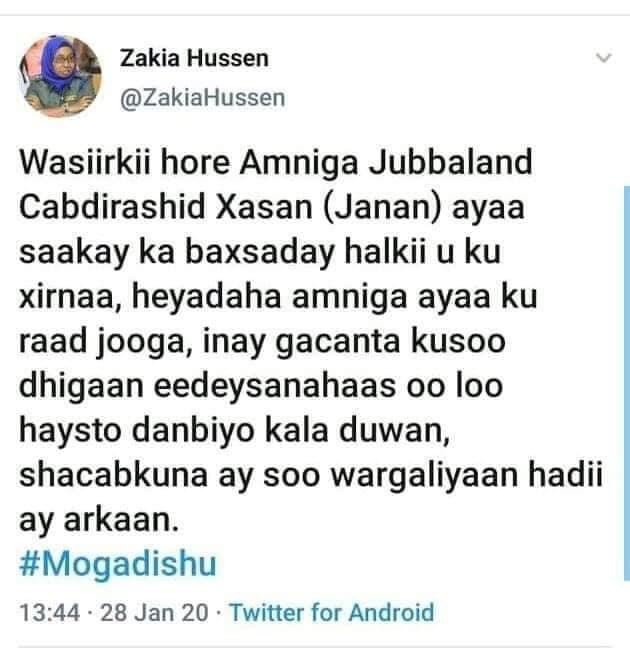
Task: Expand the tweet options chevron menu
Action: point(603,58)
